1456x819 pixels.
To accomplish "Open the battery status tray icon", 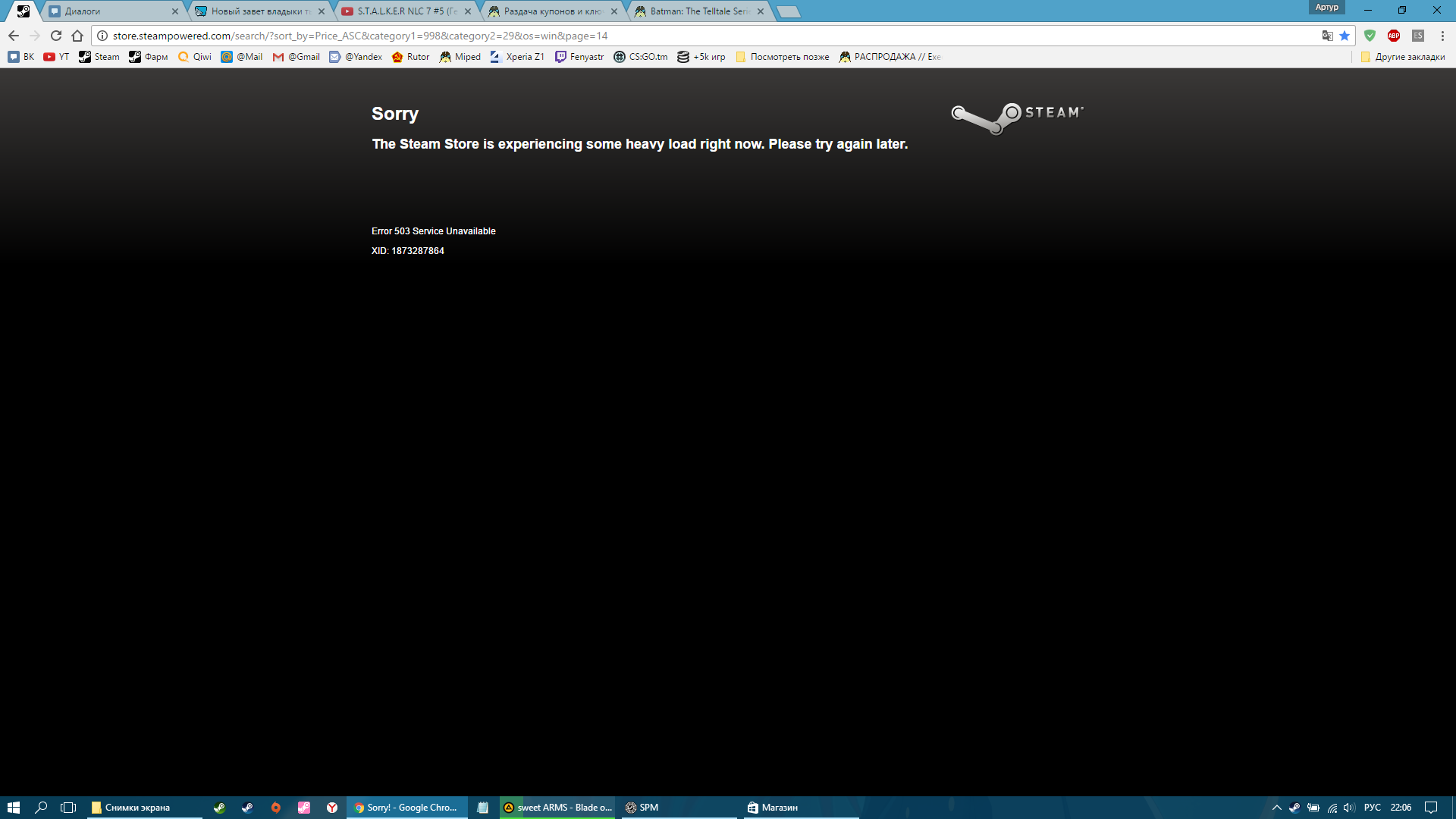I will [x=1313, y=808].
